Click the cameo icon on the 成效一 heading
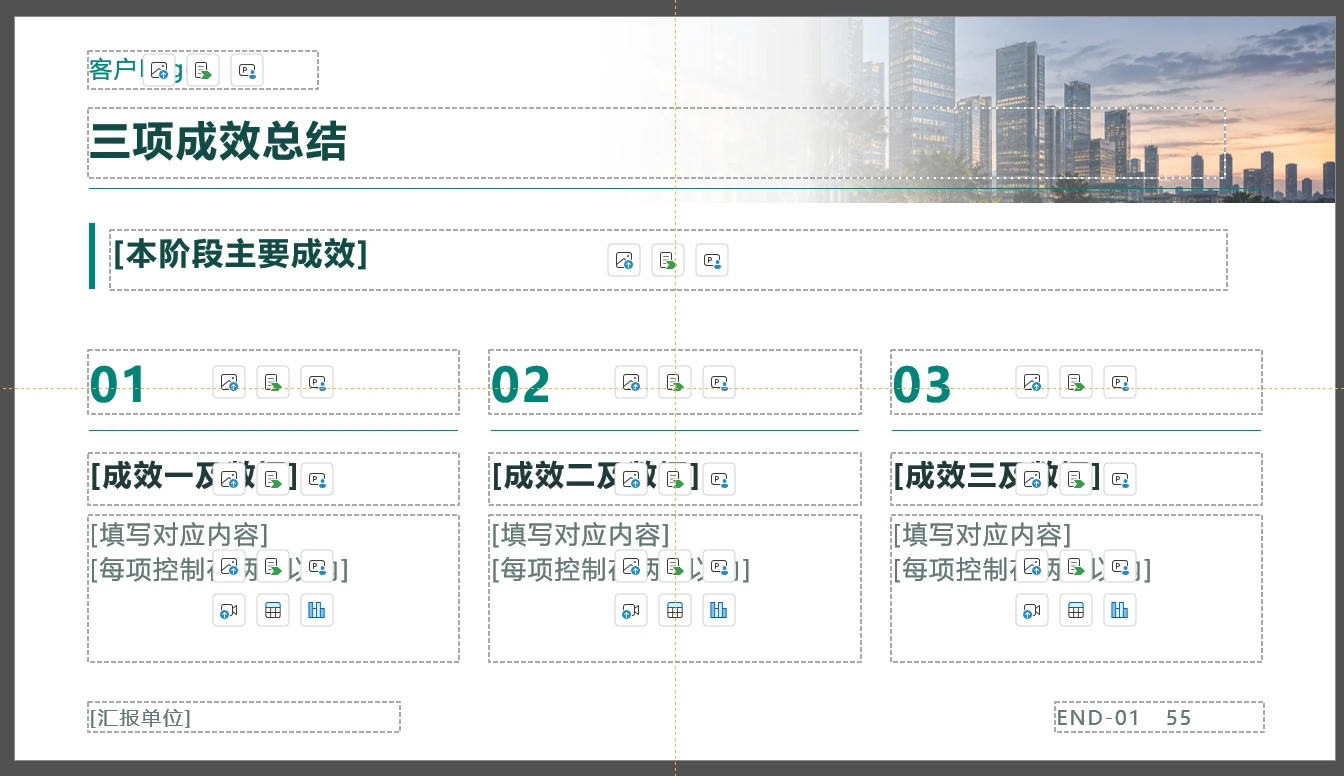 pos(317,479)
